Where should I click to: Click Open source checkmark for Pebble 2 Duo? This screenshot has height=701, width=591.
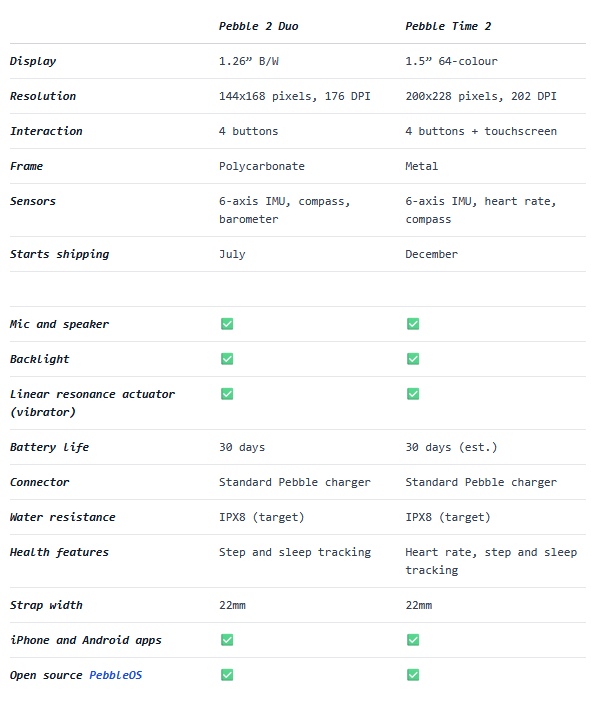[x=227, y=675]
